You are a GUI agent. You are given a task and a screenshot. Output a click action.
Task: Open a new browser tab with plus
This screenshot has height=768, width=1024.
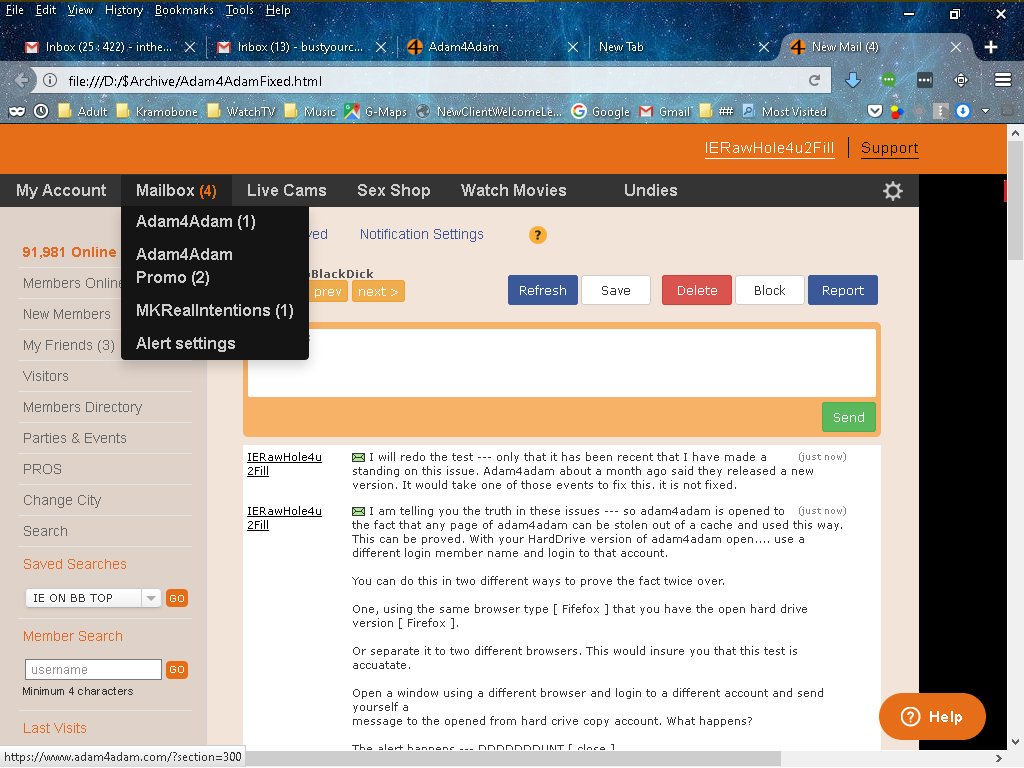(991, 47)
